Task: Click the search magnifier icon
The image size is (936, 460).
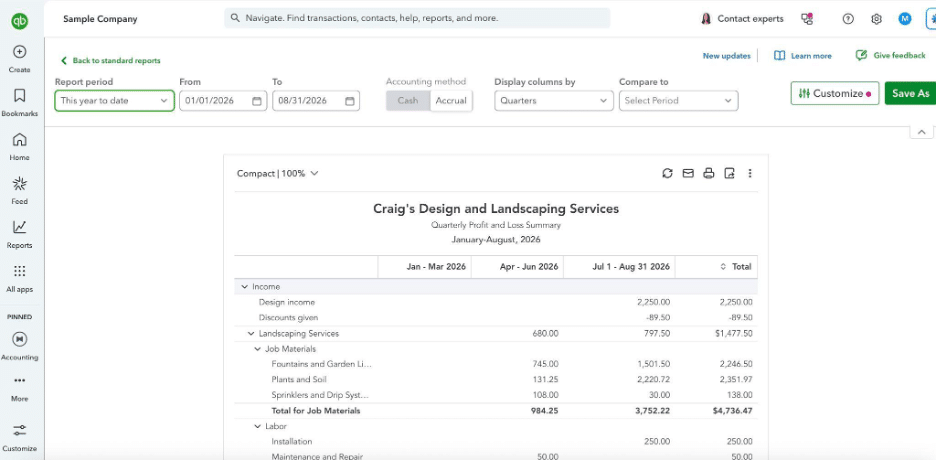Action: tap(235, 18)
